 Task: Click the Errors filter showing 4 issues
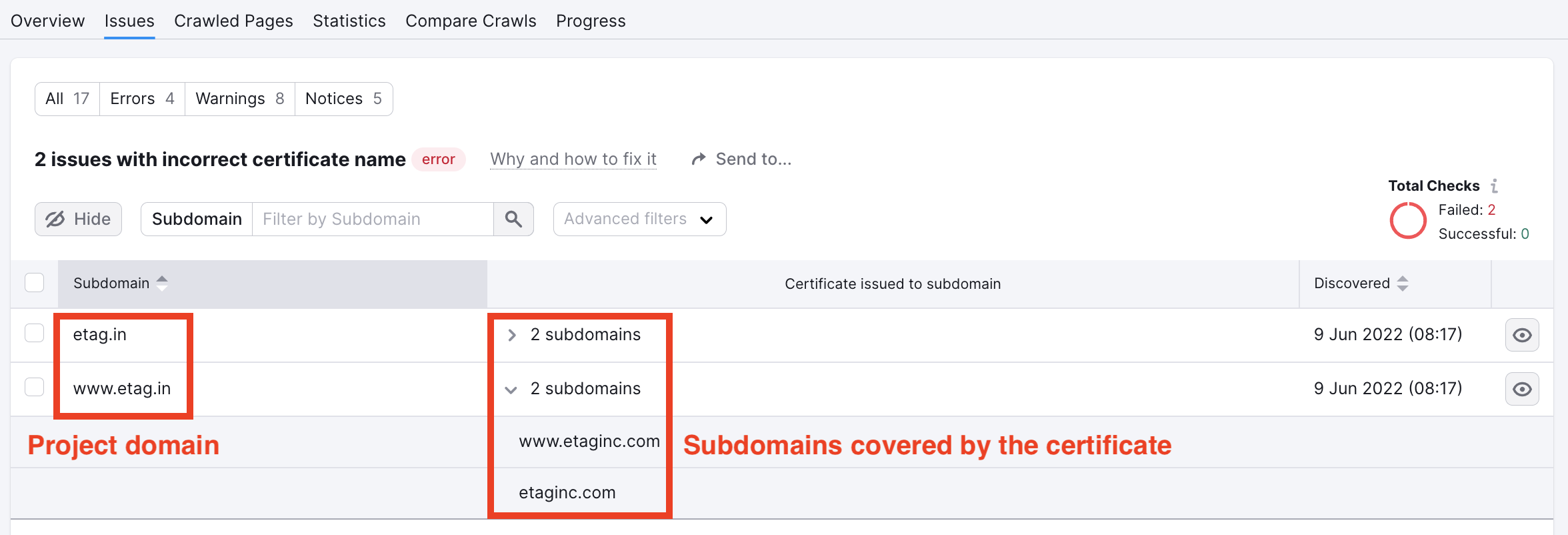tap(141, 98)
